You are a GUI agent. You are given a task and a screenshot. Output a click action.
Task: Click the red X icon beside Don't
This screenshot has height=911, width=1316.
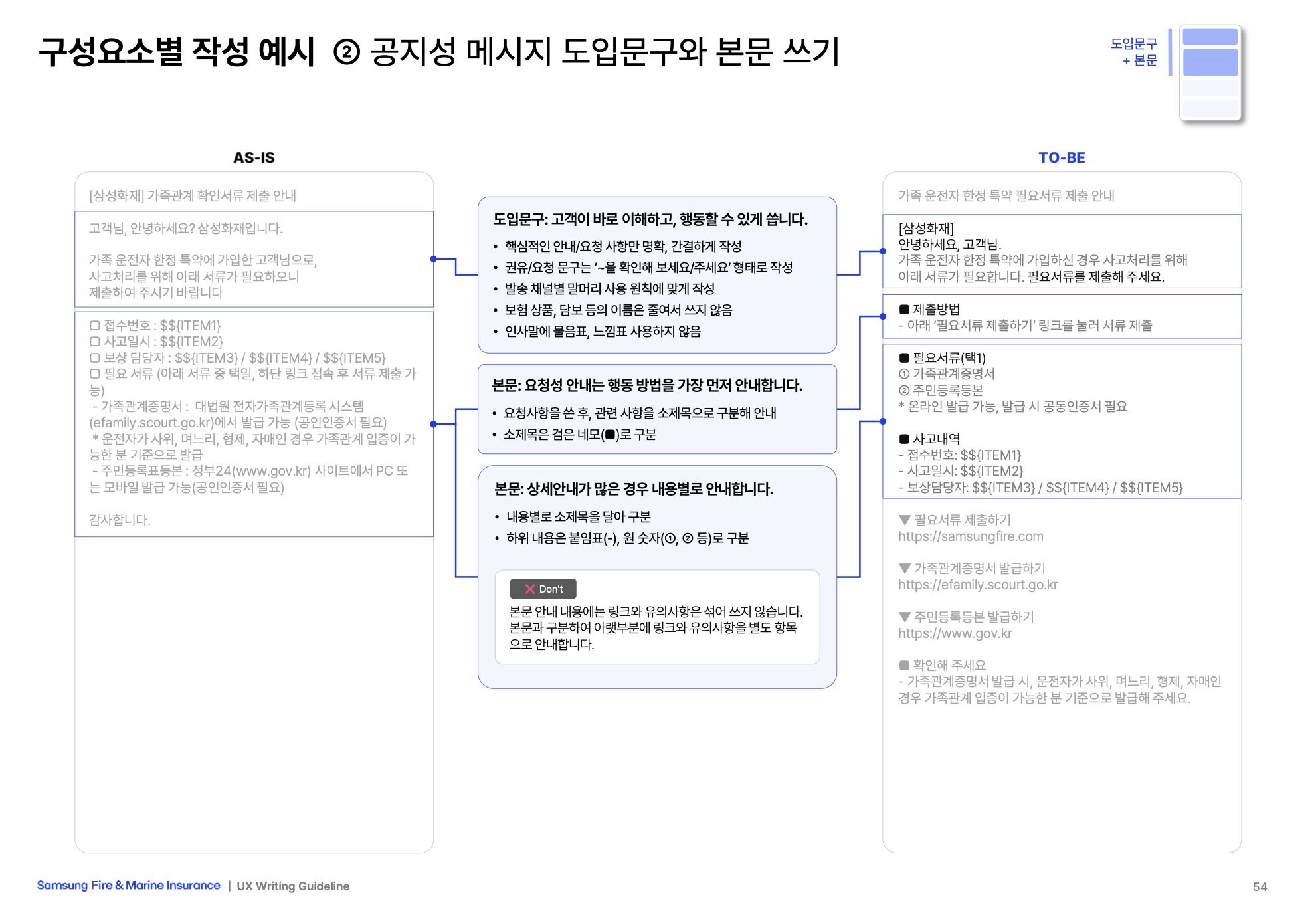coord(529,589)
